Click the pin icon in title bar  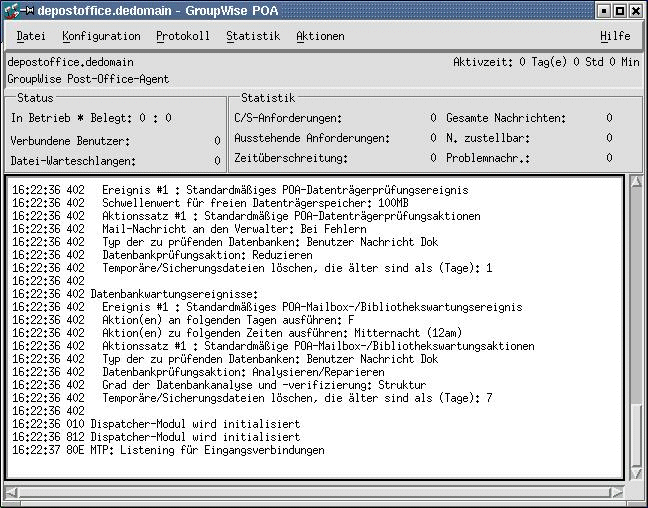pyautogui.click(x=29, y=10)
